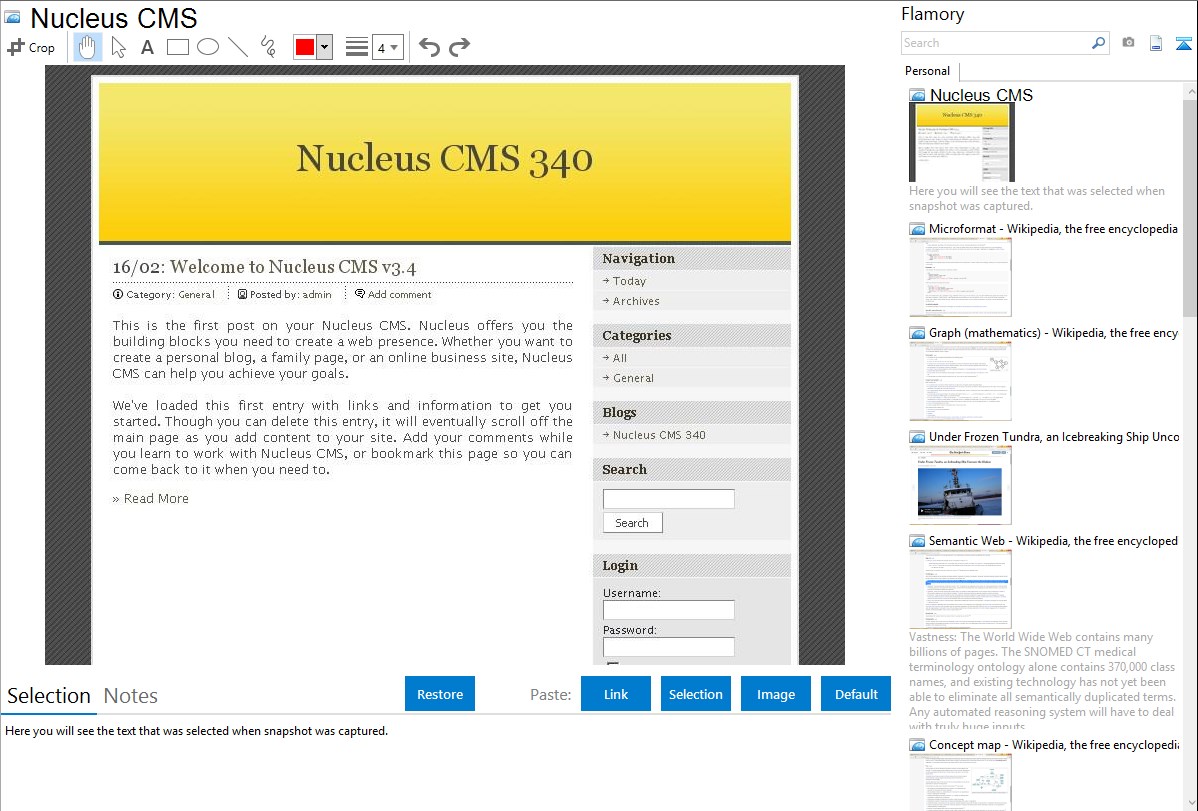Pick the rectangle shape tool

[178, 47]
